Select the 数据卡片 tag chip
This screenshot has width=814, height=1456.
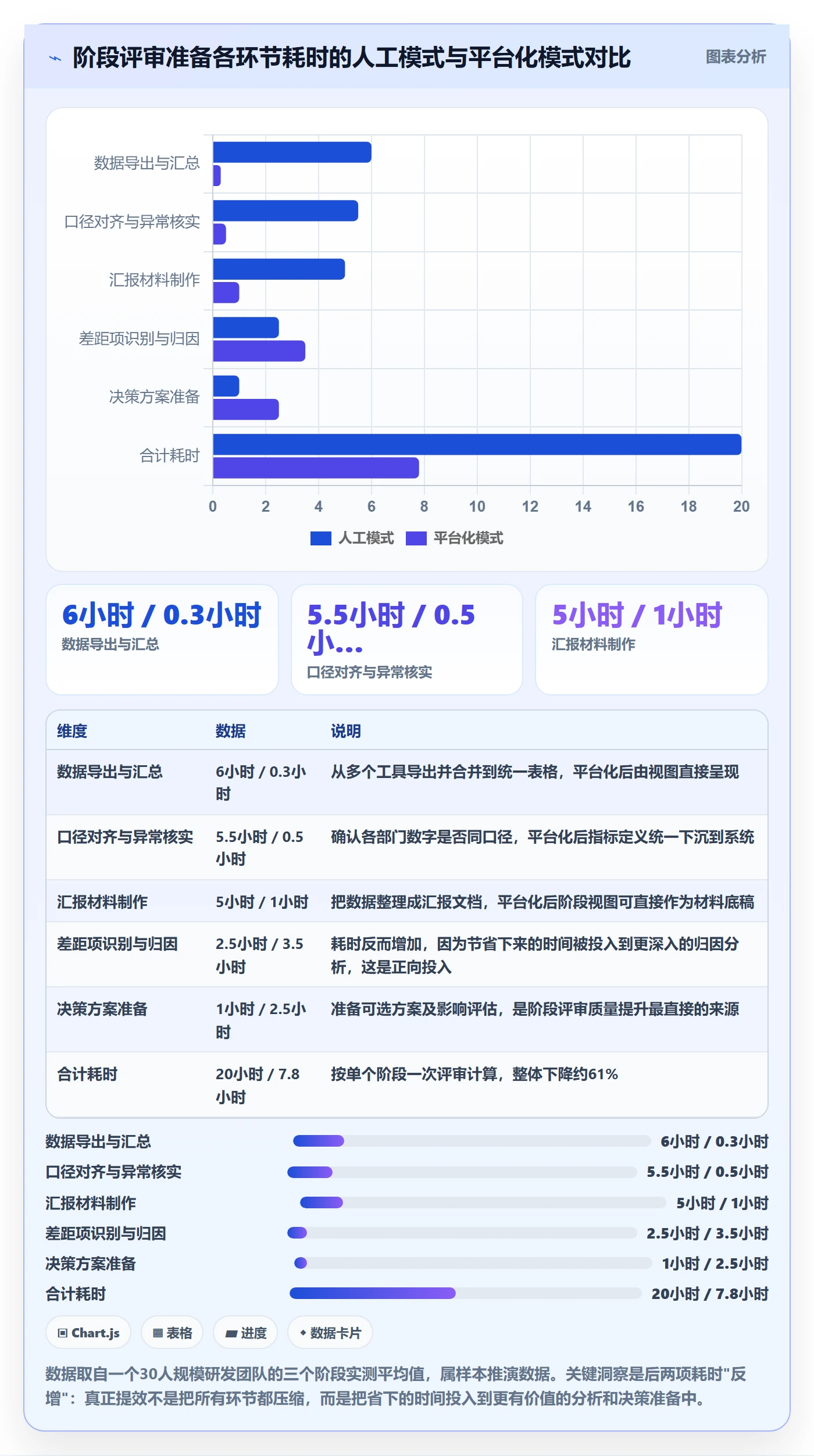330,1333
